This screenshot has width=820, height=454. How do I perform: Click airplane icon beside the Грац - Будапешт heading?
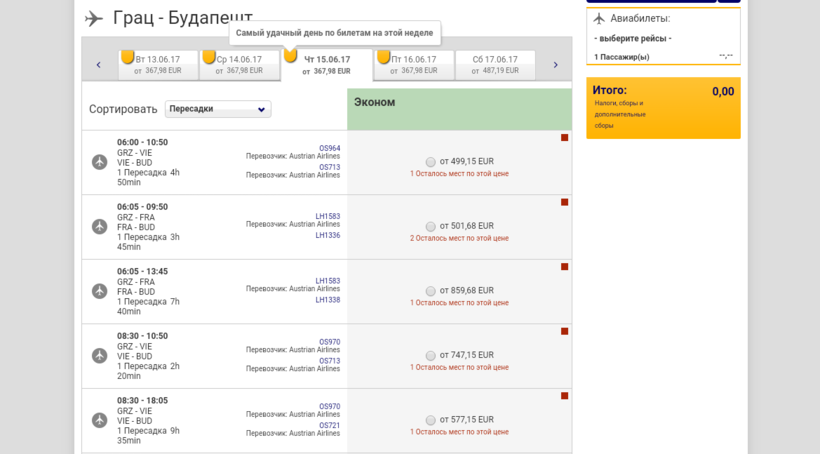[94, 18]
